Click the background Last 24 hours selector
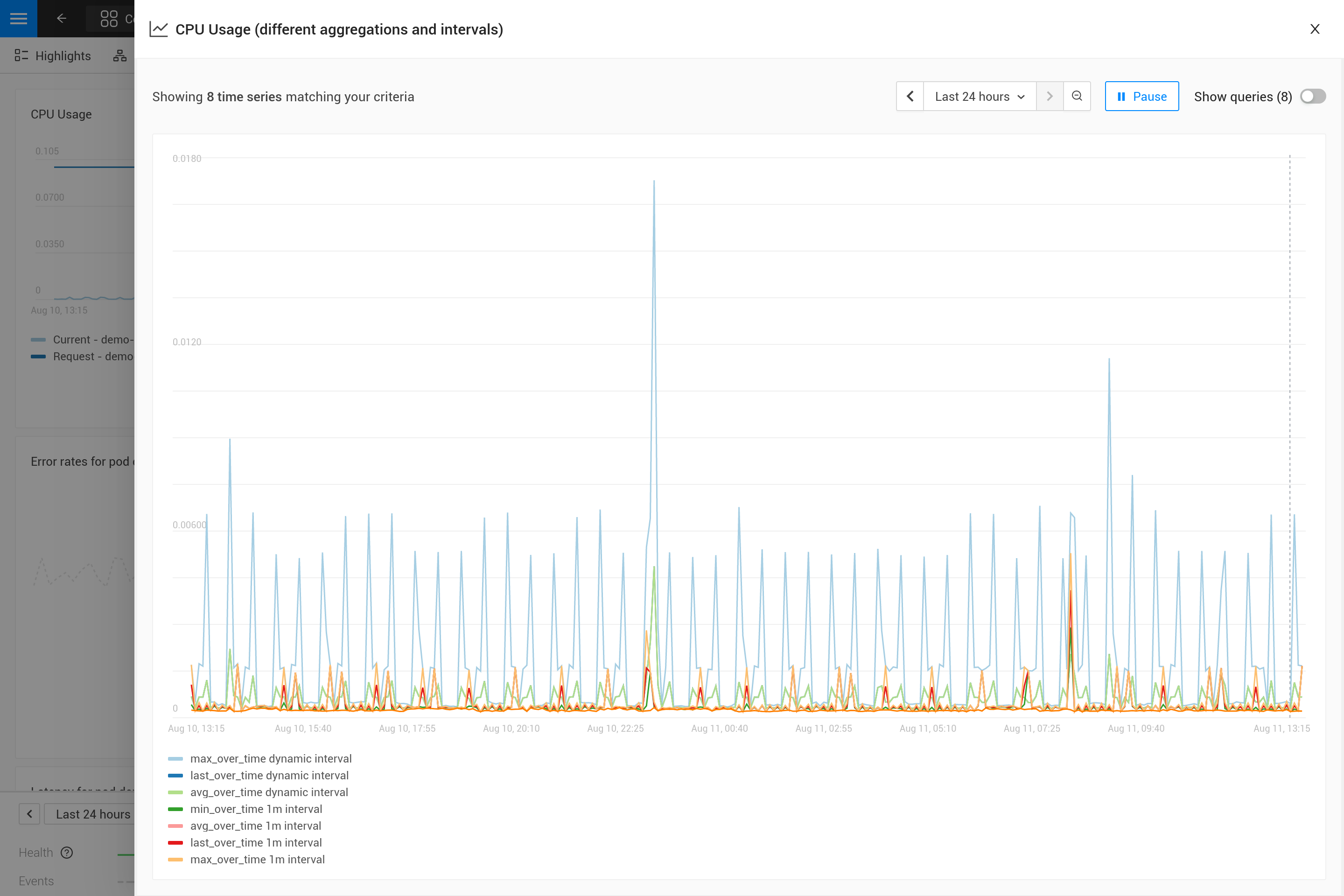 click(92, 814)
